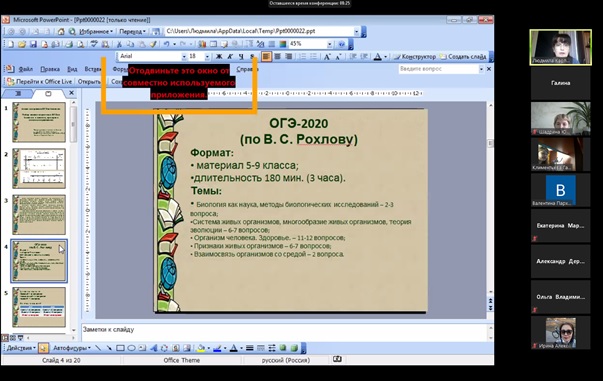Select the Rectangle drawing tool
This screenshot has width=603, height=381.
coord(120,348)
